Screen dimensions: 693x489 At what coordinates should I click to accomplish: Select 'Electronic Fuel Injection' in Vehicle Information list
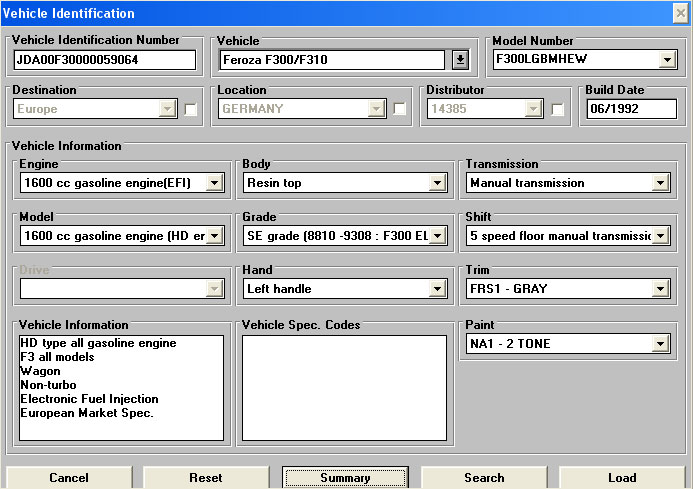[87, 399]
